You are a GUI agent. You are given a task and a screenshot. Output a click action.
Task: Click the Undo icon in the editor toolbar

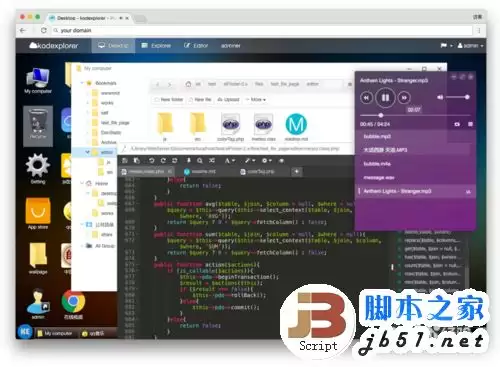pyautogui.click(x=152, y=161)
